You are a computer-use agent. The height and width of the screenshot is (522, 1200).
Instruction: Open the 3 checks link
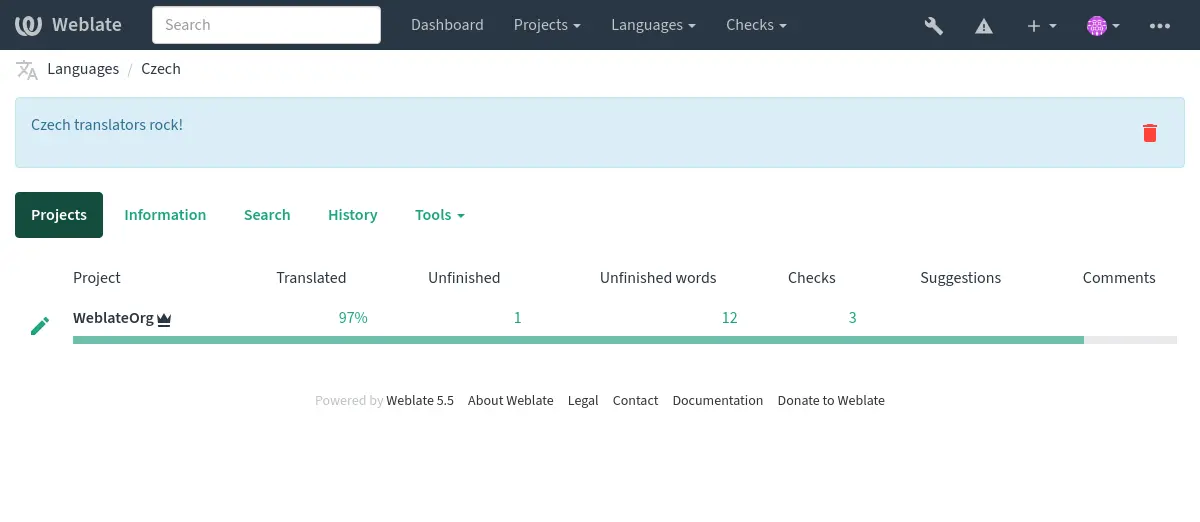(853, 318)
